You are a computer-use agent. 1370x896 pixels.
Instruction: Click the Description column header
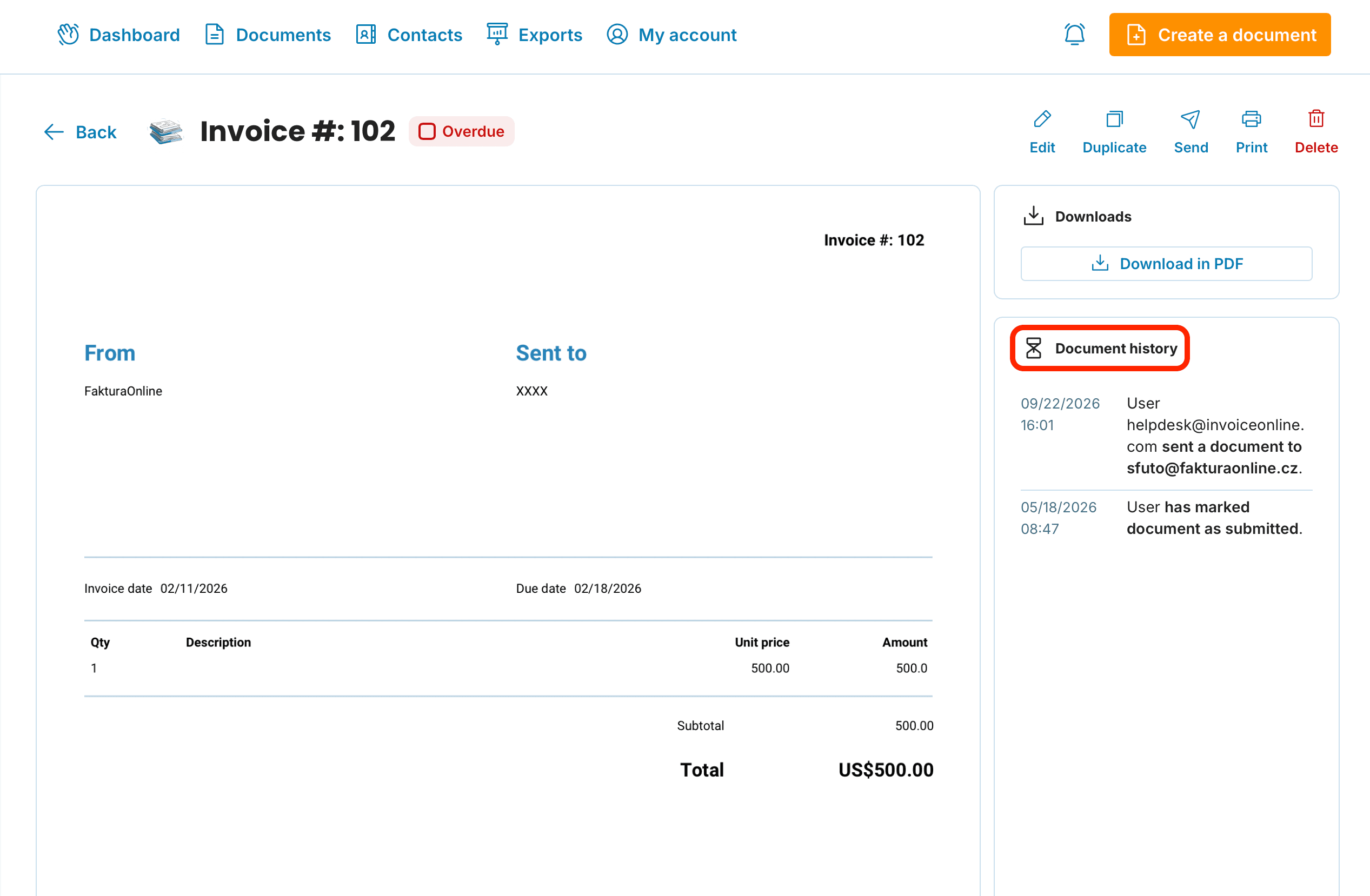pyautogui.click(x=218, y=642)
